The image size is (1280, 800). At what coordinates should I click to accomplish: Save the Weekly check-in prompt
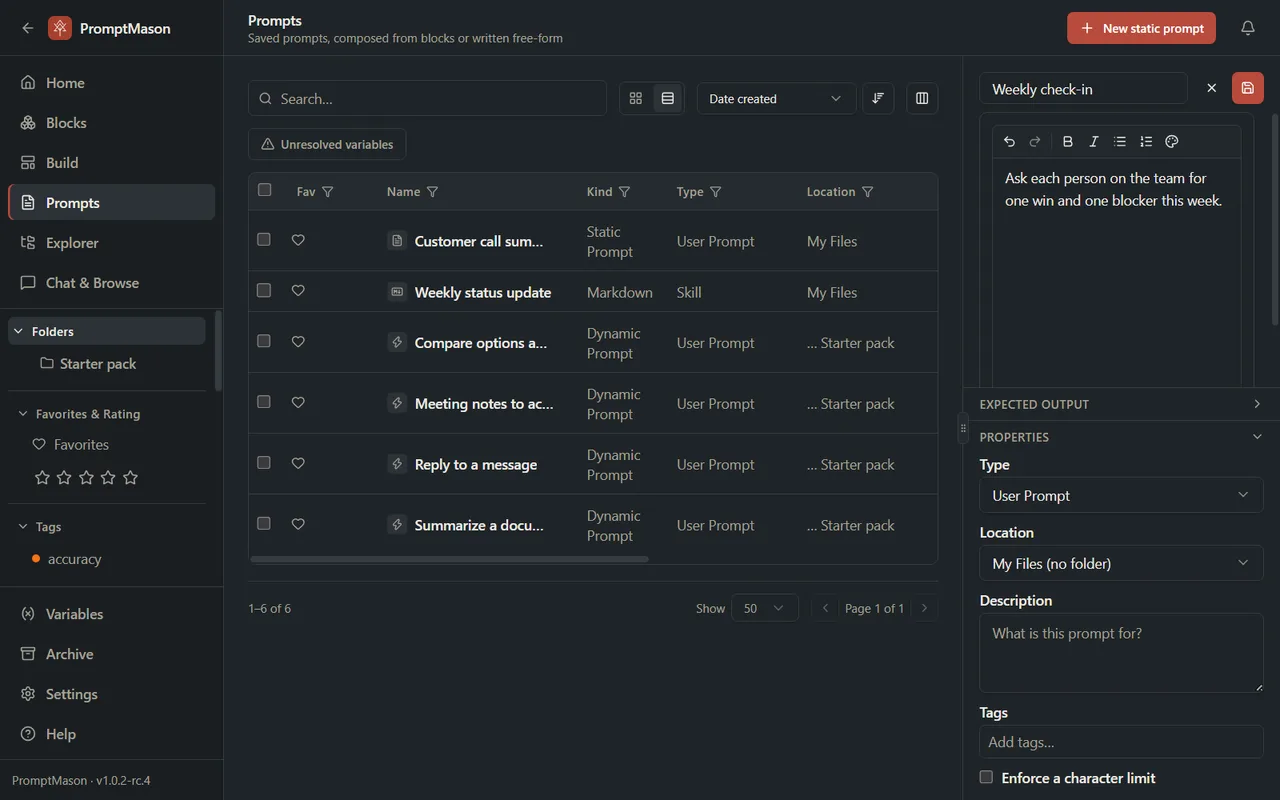(1248, 88)
